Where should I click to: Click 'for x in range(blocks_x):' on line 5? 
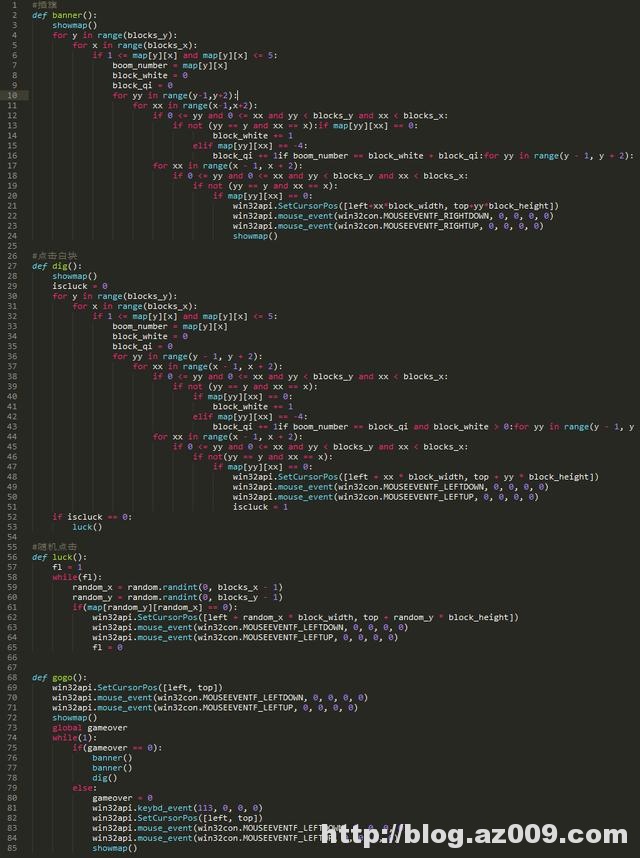135,45
